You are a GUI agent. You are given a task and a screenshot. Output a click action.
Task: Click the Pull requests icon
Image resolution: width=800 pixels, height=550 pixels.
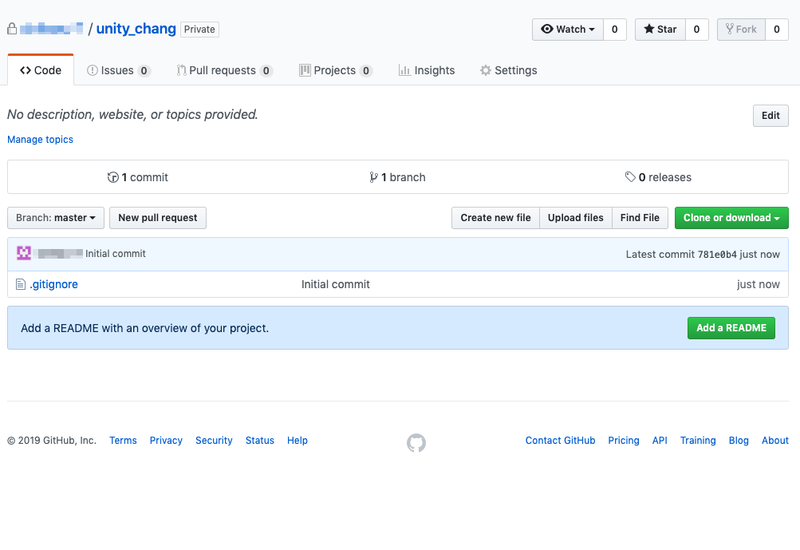click(181, 70)
